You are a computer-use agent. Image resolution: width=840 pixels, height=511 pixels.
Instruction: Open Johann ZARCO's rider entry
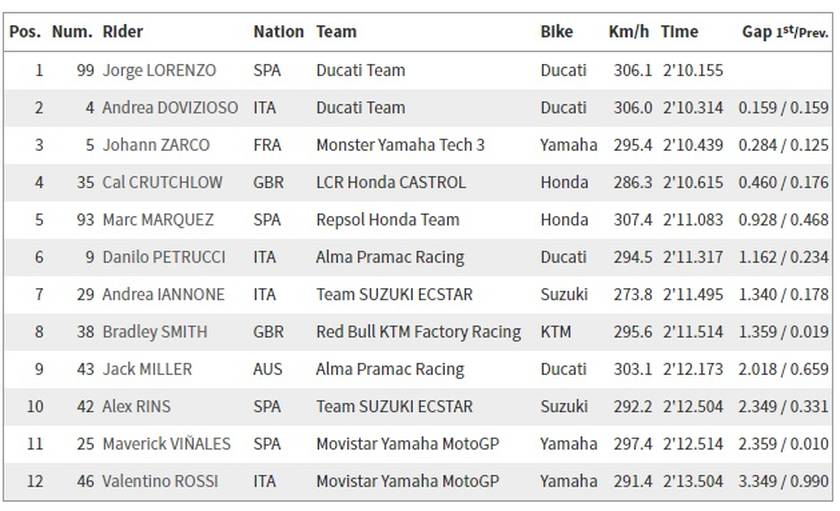[156, 145]
